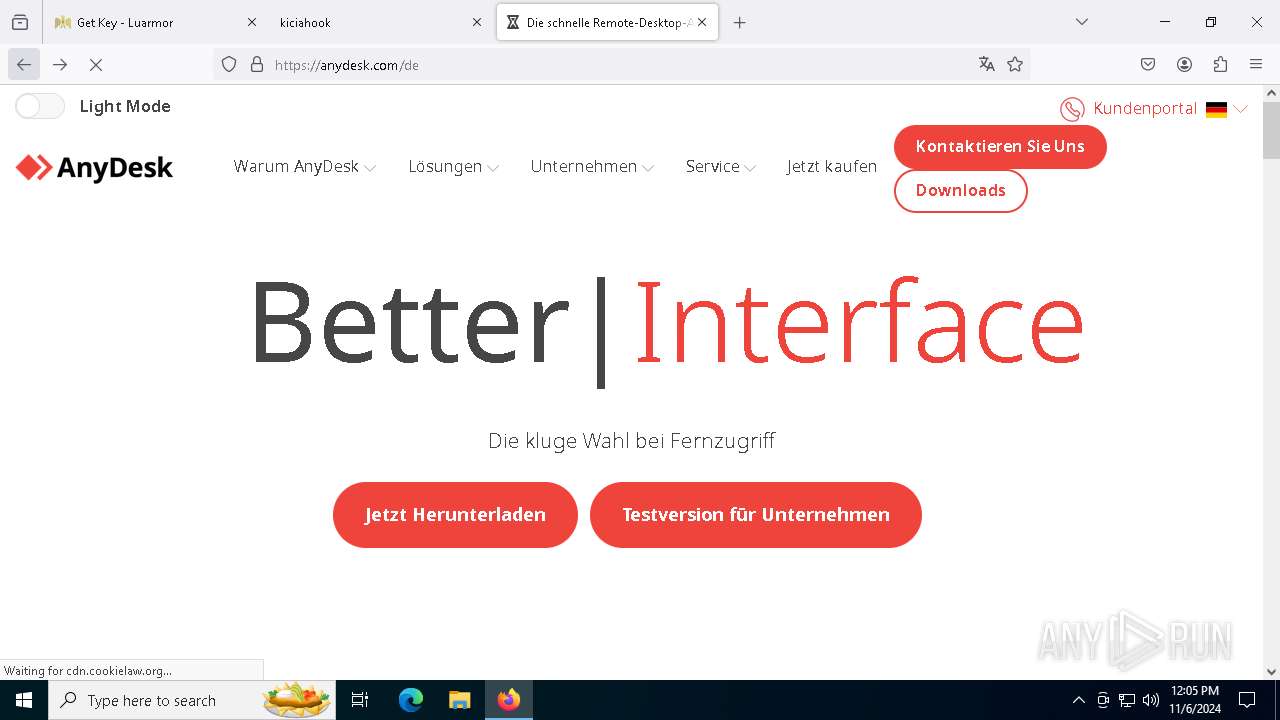Viewport: 1280px width, 720px height.
Task: Click the Kundenportal phone icon
Action: click(1072, 109)
